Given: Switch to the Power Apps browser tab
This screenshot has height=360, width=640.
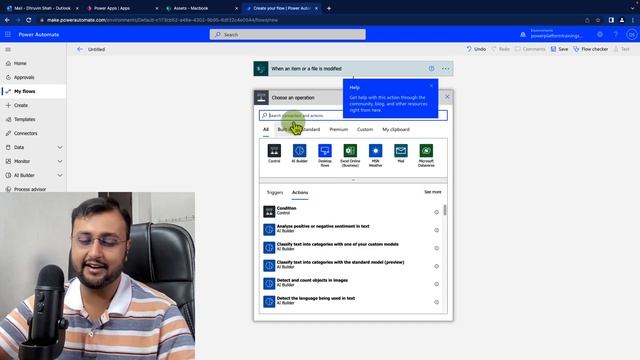Looking at the screenshot, I should 122,8.
